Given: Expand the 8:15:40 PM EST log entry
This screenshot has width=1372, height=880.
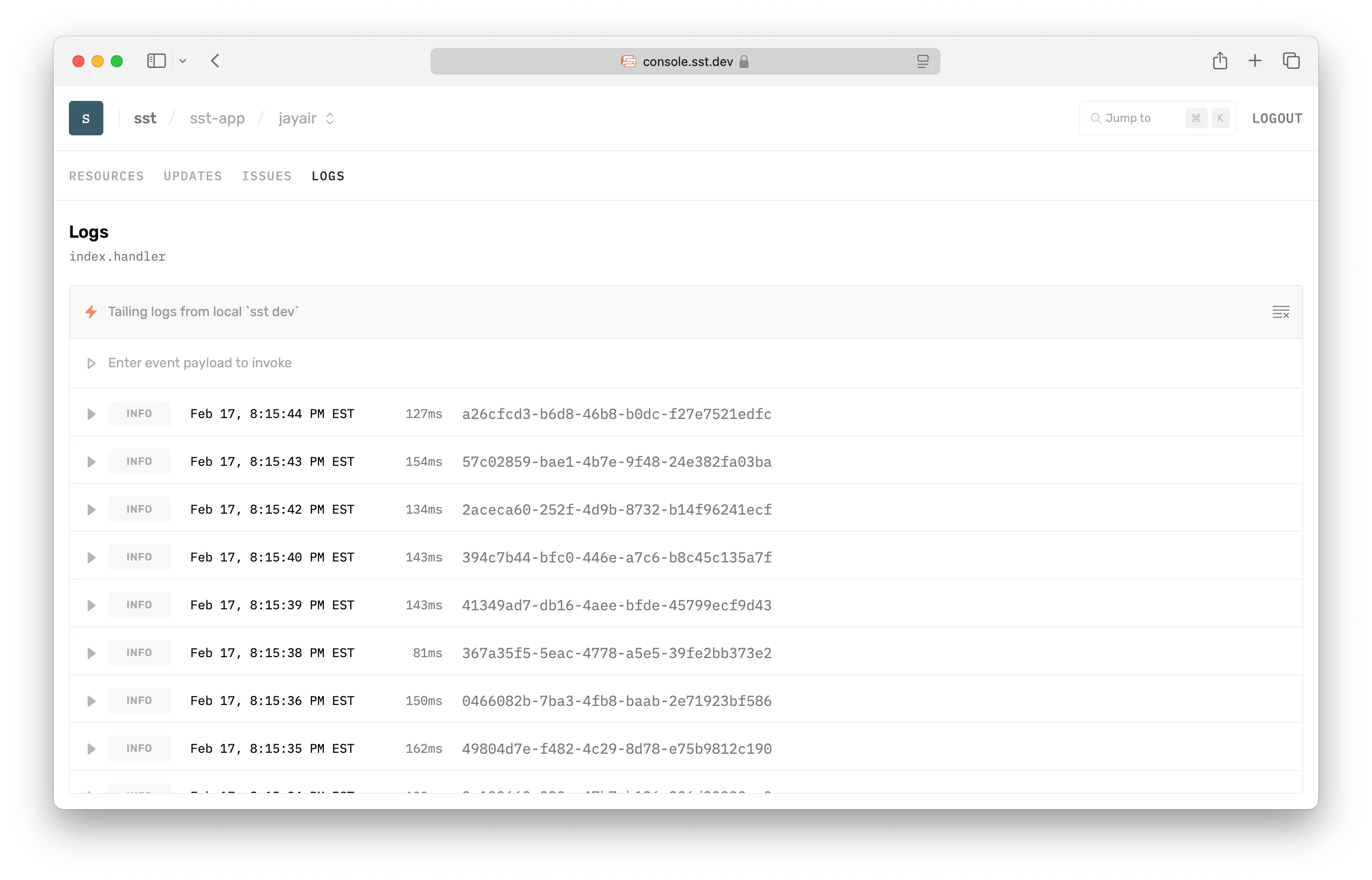Looking at the screenshot, I should point(91,558).
